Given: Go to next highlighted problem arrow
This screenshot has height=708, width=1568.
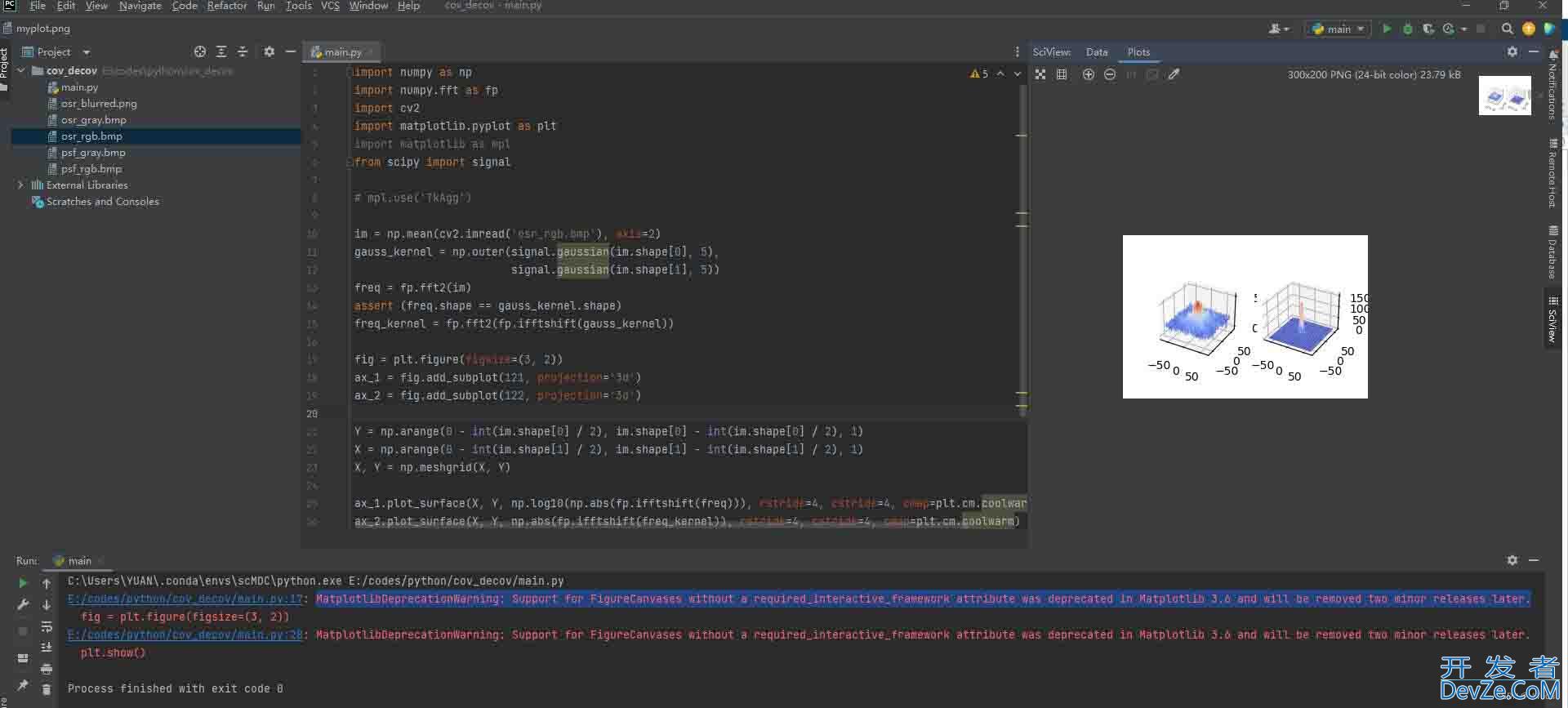Looking at the screenshot, I should click(x=1018, y=74).
